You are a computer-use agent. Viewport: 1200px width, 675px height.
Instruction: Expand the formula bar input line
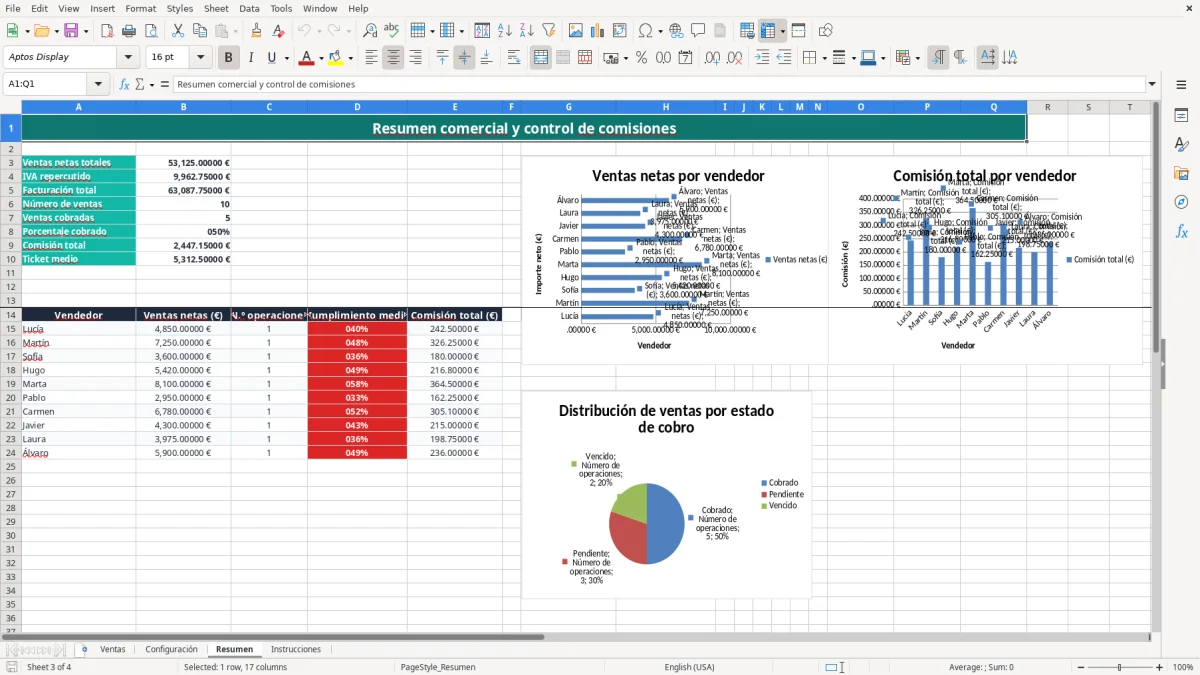pyautogui.click(x=1152, y=85)
